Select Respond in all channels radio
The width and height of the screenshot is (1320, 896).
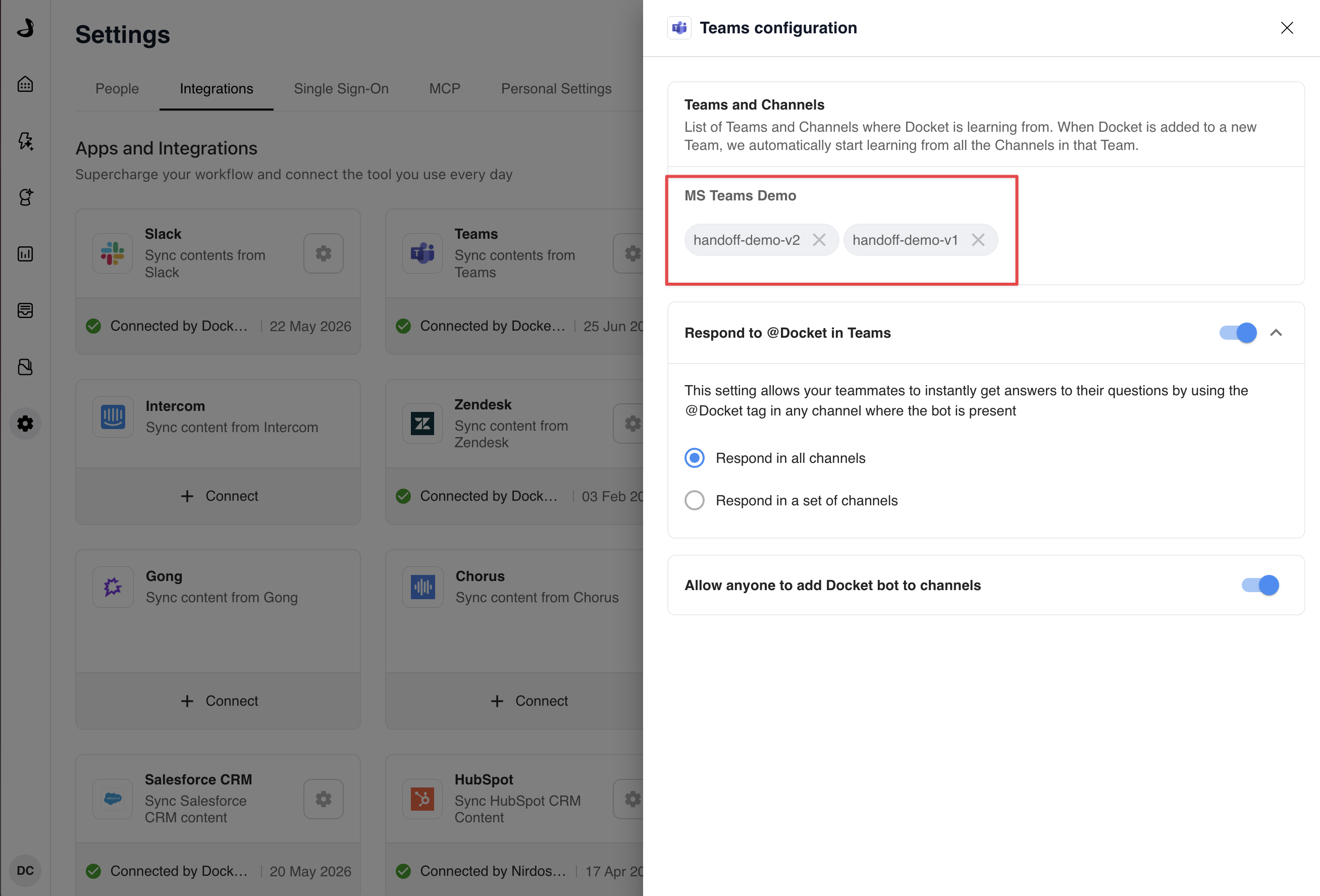coord(695,458)
